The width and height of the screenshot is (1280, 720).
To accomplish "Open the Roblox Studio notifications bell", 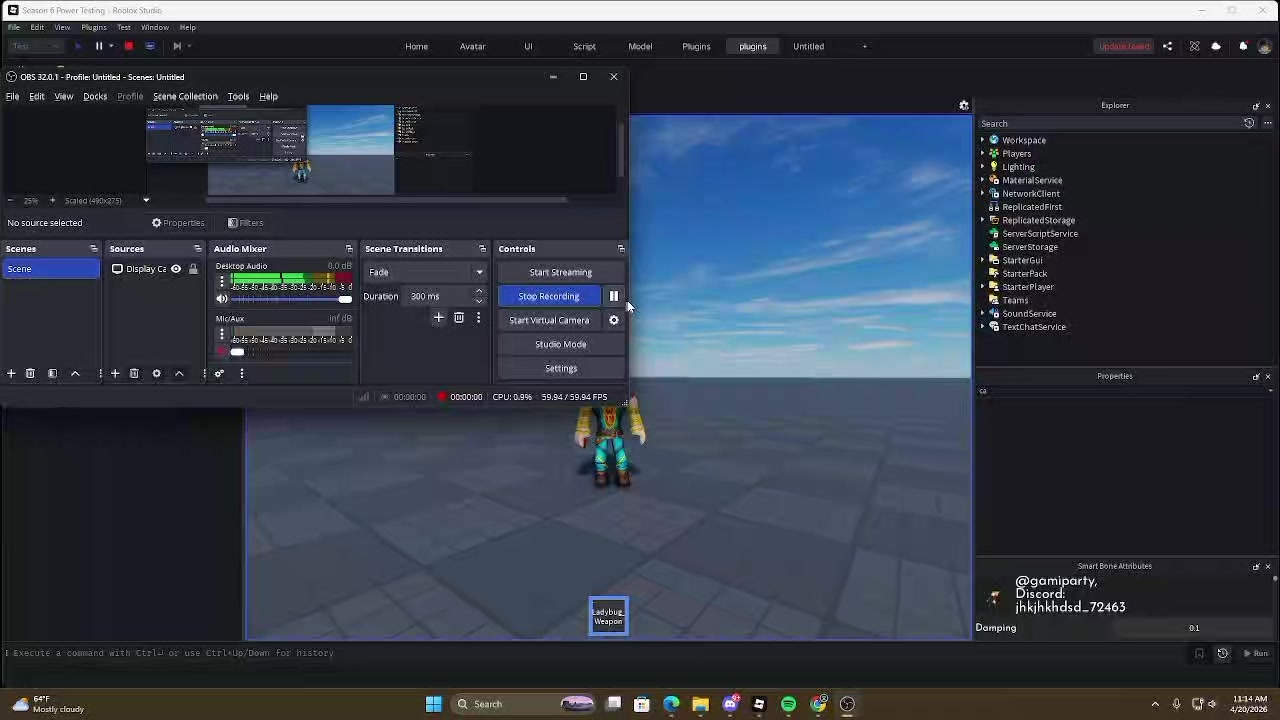I will 1243,46.
